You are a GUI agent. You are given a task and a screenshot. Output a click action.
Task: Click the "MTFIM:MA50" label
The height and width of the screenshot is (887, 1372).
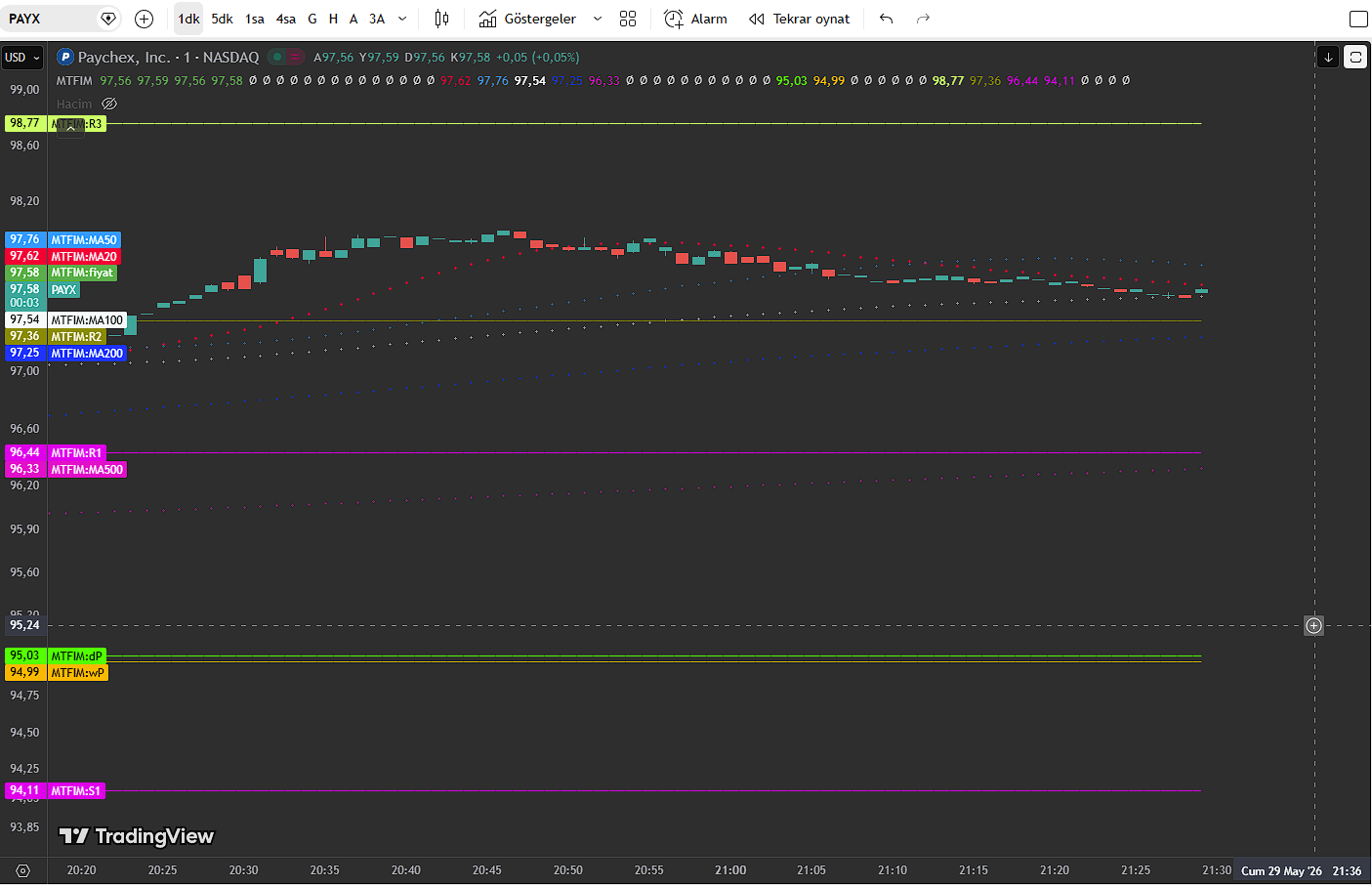[84, 240]
